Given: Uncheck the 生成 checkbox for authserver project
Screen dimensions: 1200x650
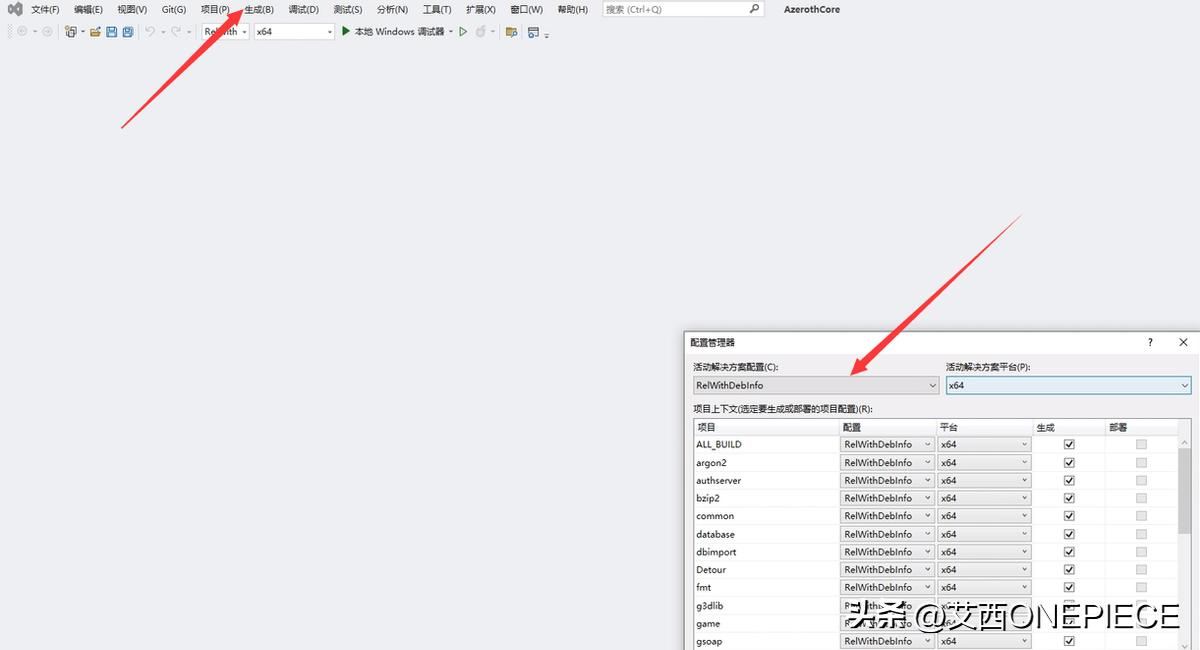Looking at the screenshot, I should 1068,479.
